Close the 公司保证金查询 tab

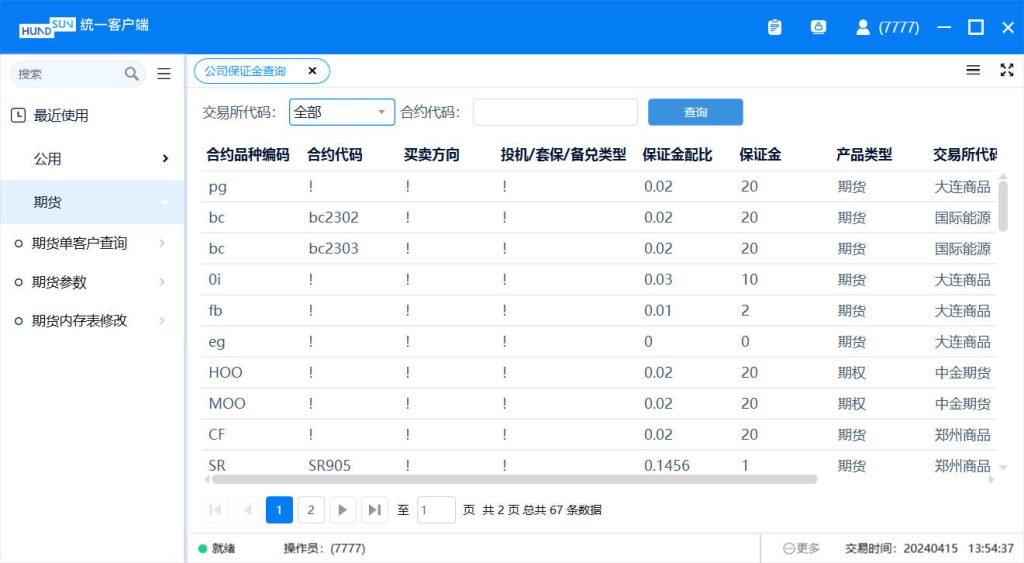pos(312,71)
